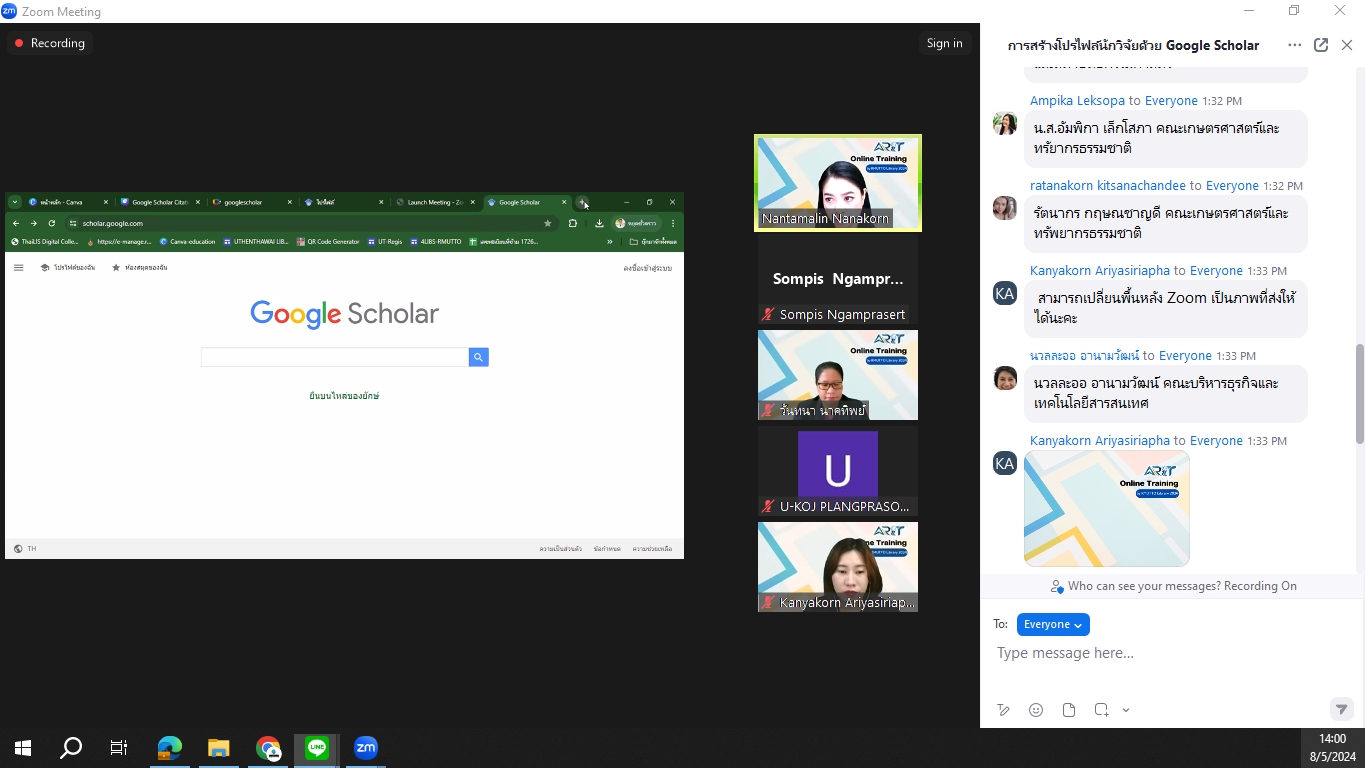Select the U-KOJ PLANGPRASO participant tile
Viewport: 1365px width, 768px height.
838,471
